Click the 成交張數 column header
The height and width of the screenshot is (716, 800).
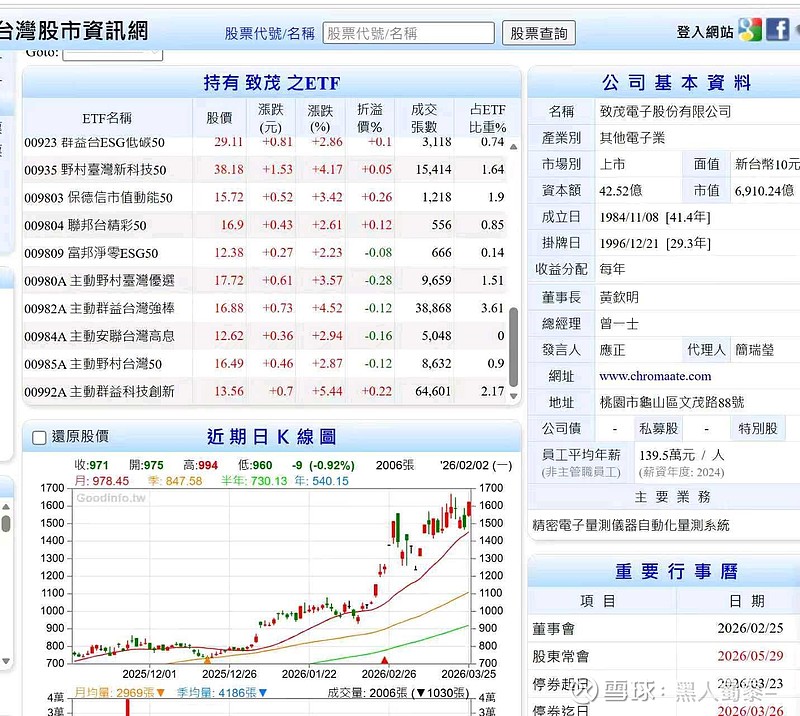pos(424,118)
